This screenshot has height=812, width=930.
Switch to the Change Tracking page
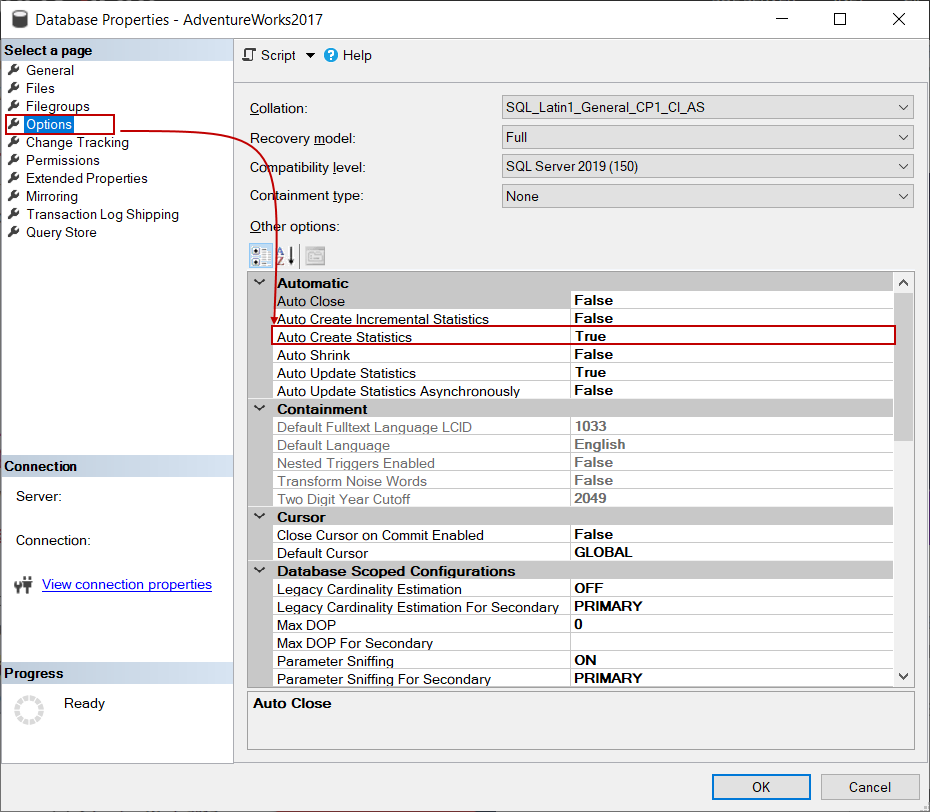pos(77,142)
